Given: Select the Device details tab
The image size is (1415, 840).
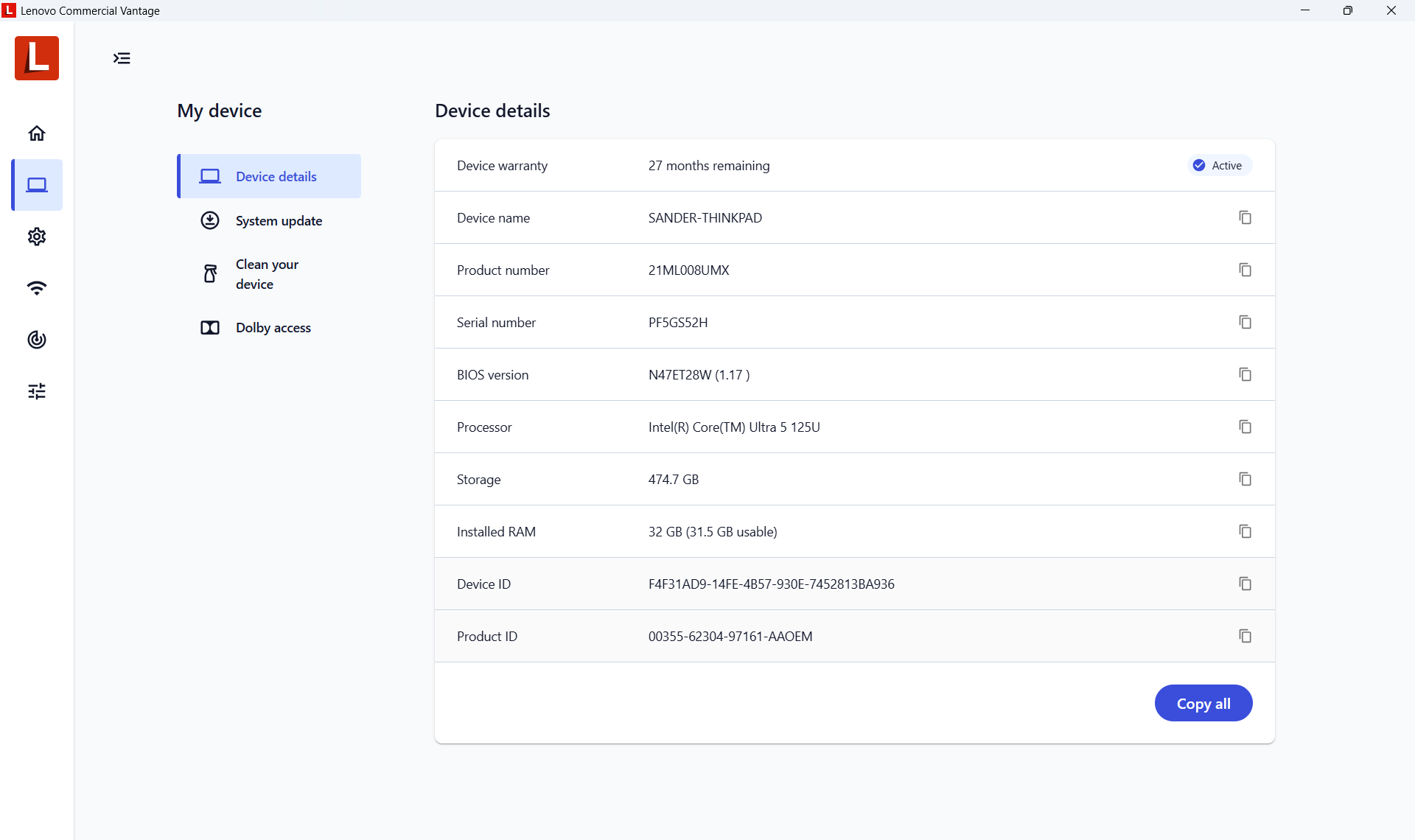Looking at the screenshot, I should tap(276, 177).
